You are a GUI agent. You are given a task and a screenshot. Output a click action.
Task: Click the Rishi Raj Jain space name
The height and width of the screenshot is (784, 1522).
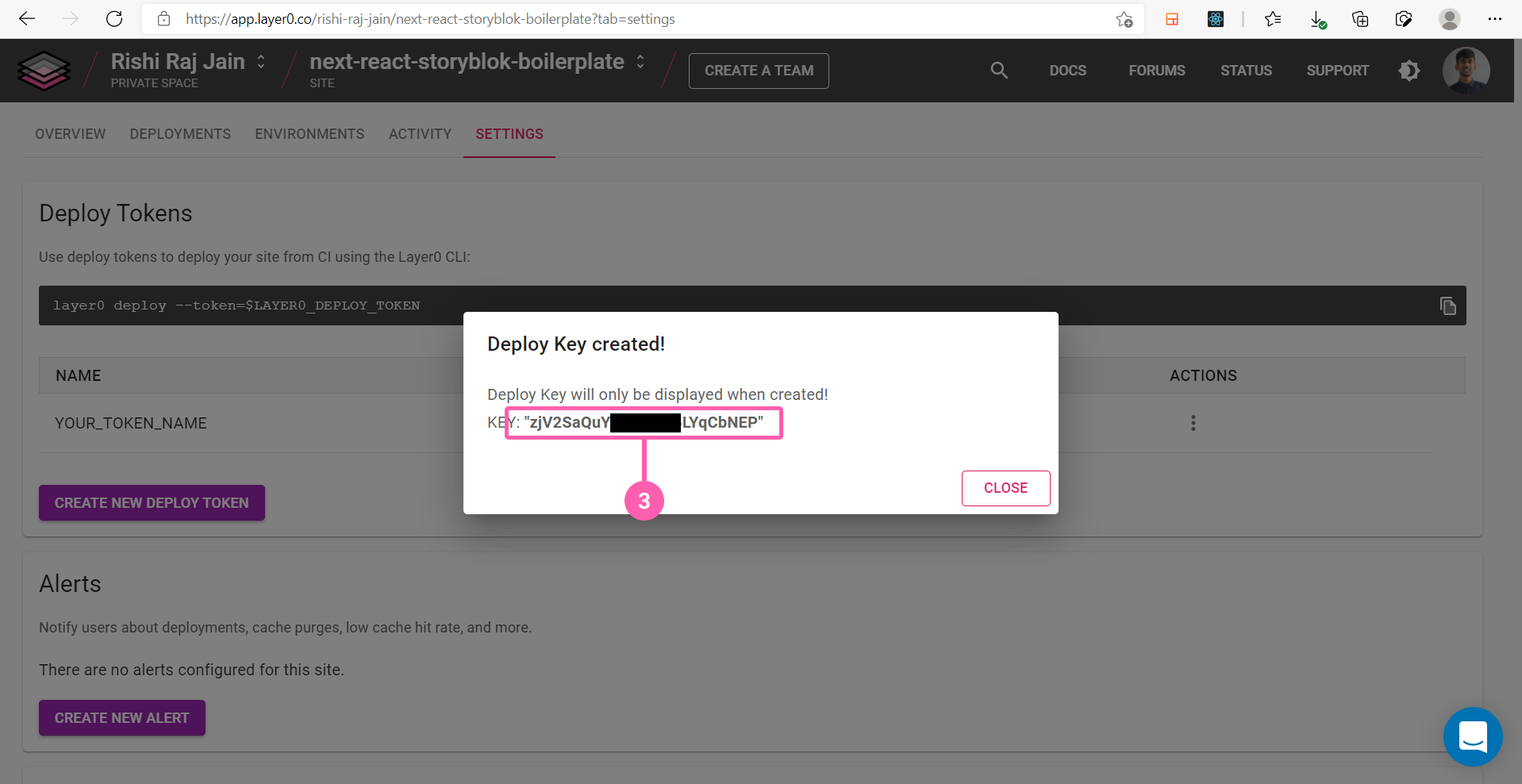coord(178,62)
